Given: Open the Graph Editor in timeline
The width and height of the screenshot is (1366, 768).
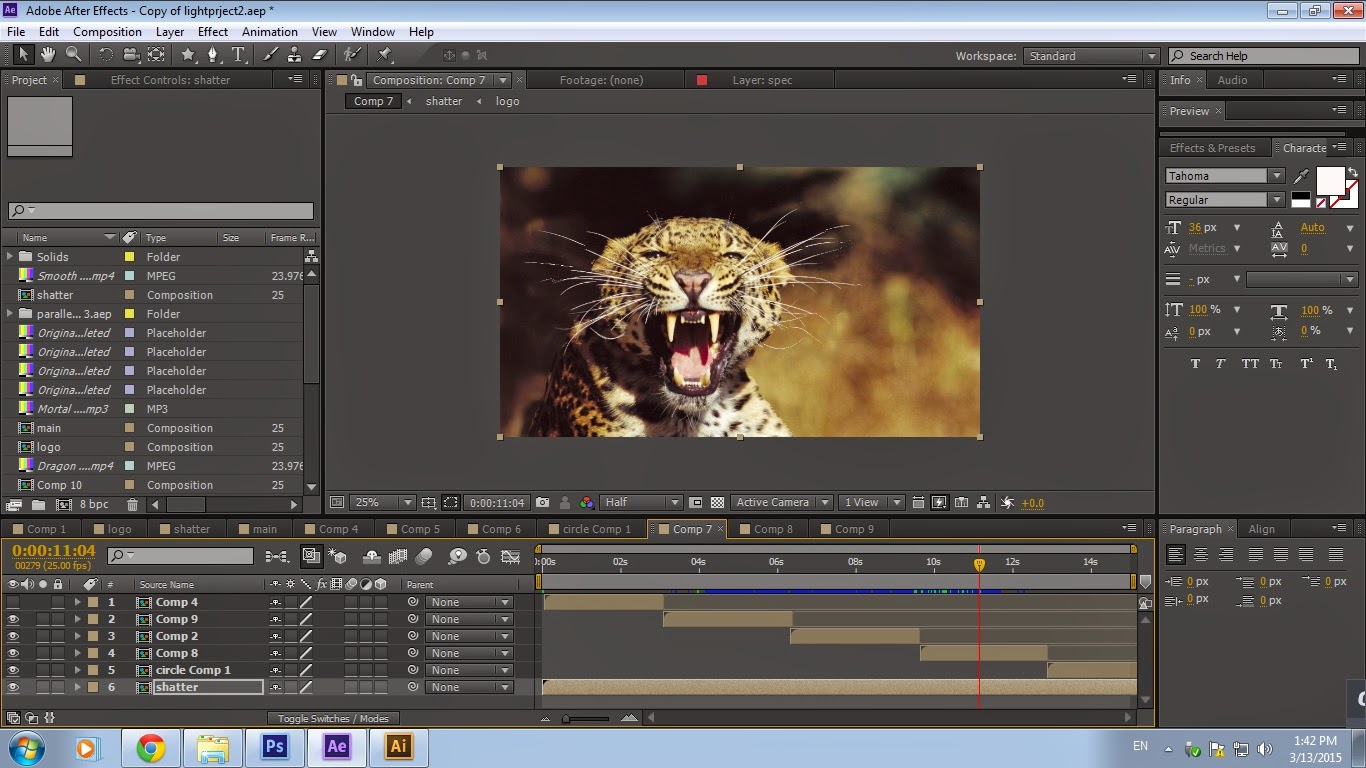Looking at the screenshot, I should pyautogui.click(x=510, y=556).
